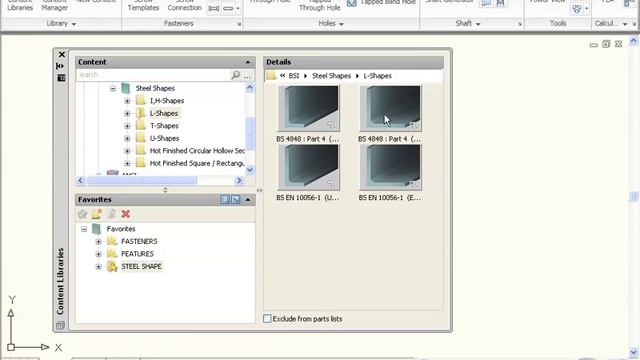Click the splitter arrow left of Details panel

coord(259,190)
